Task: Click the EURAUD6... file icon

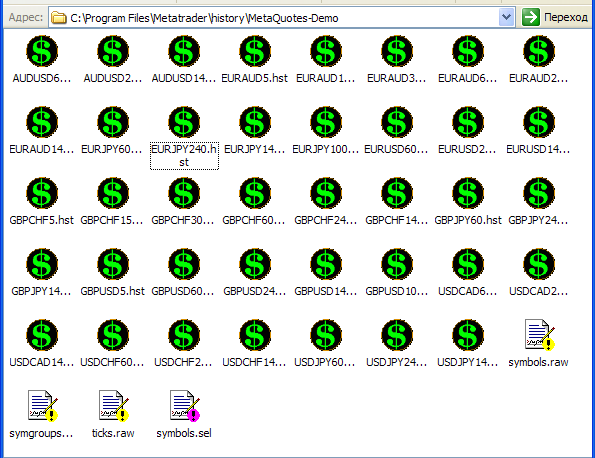Action: click(x=468, y=51)
